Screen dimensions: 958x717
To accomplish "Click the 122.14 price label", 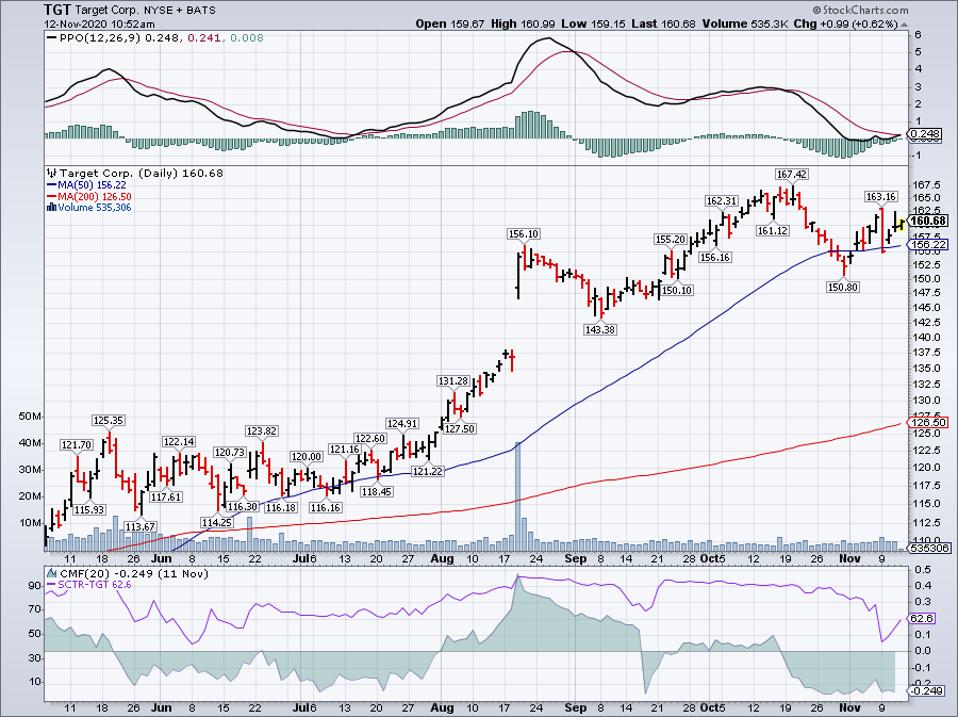I will click(178, 442).
